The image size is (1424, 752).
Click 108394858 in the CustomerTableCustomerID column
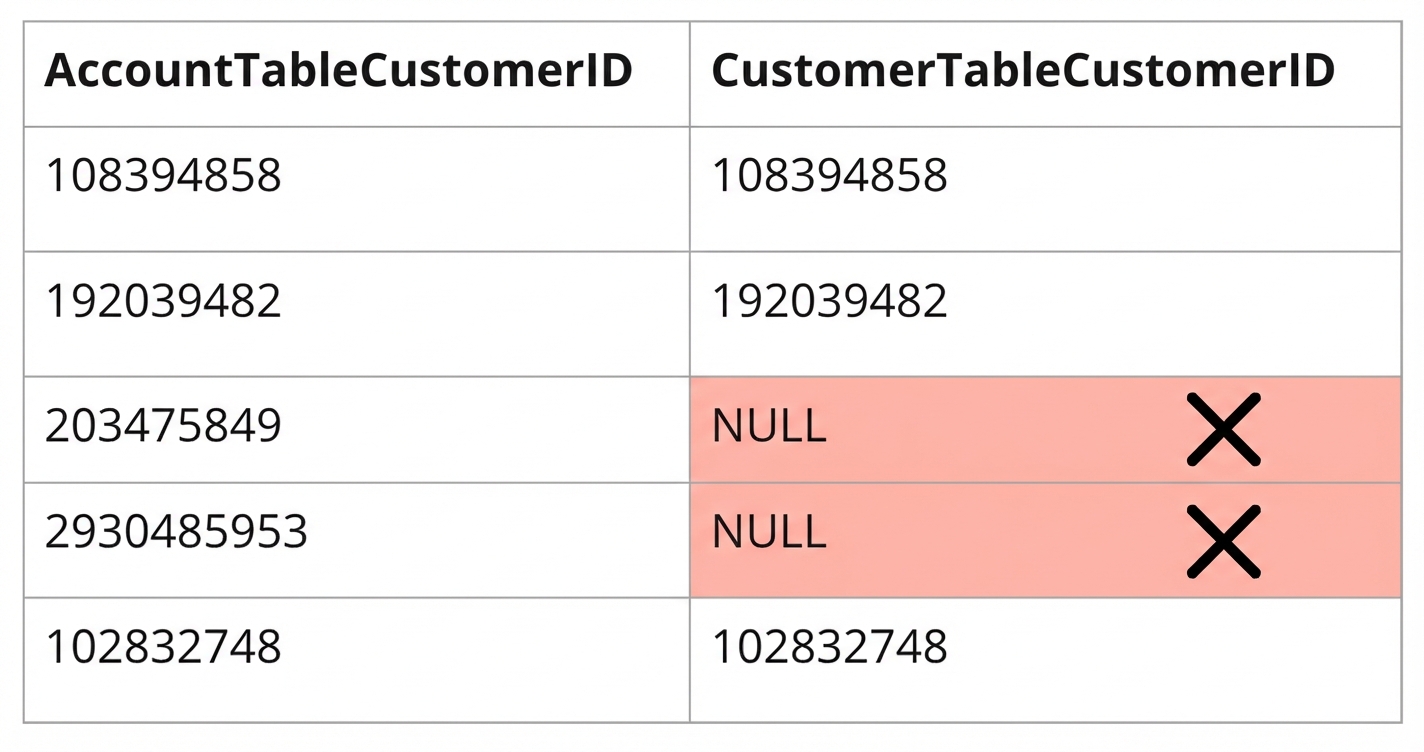829,177
